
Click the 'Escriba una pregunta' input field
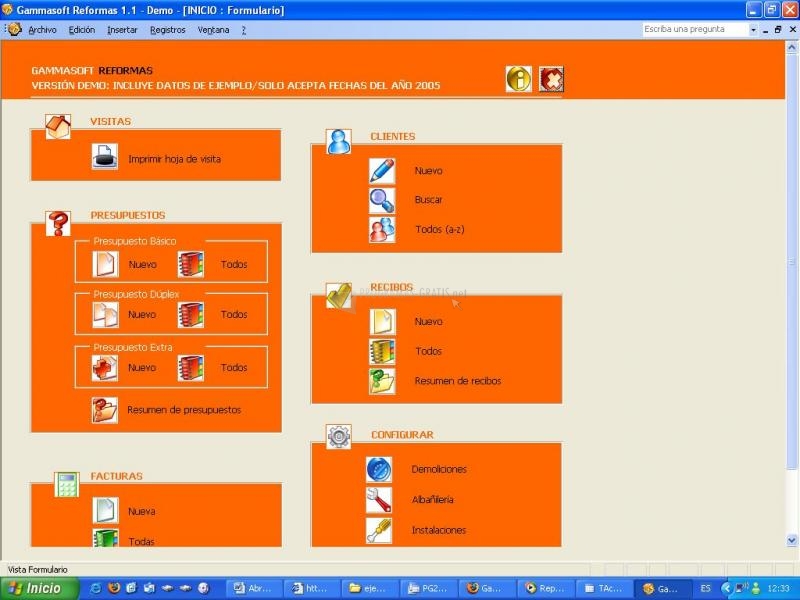[x=695, y=30]
